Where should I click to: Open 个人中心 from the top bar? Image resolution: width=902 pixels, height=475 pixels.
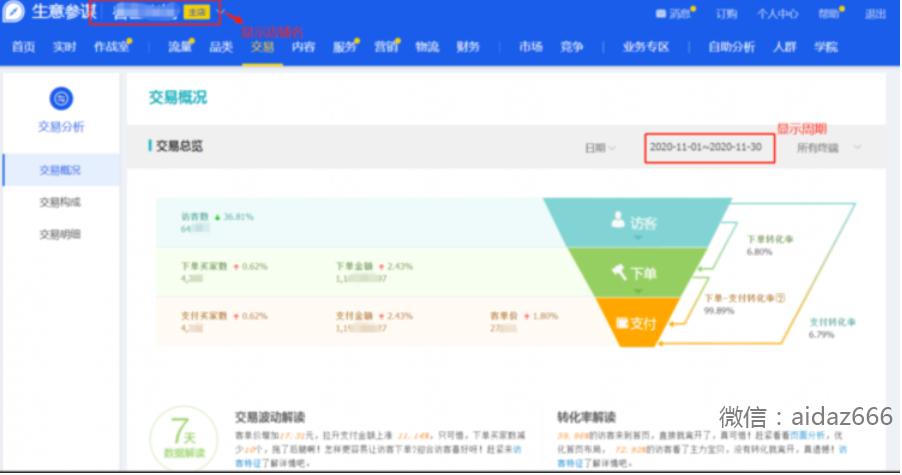(777, 14)
